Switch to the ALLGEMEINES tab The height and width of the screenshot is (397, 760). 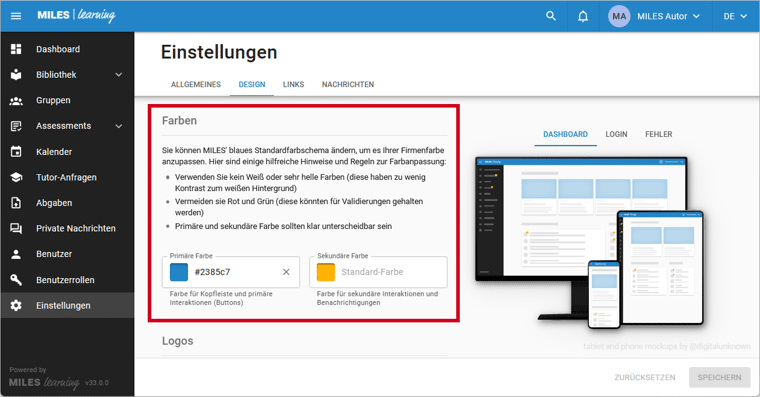(196, 84)
